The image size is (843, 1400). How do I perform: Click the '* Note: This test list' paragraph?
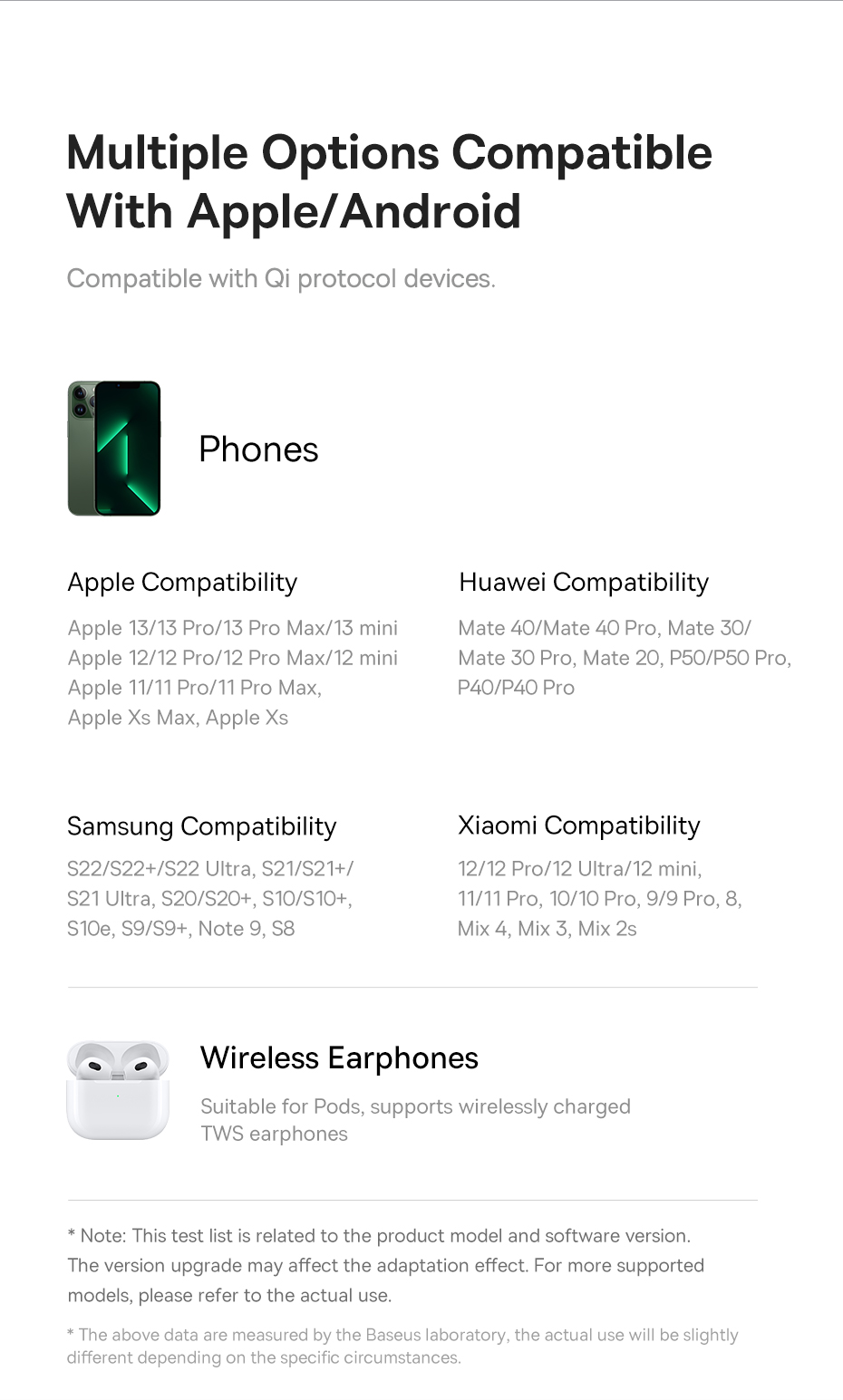pos(385,1265)
